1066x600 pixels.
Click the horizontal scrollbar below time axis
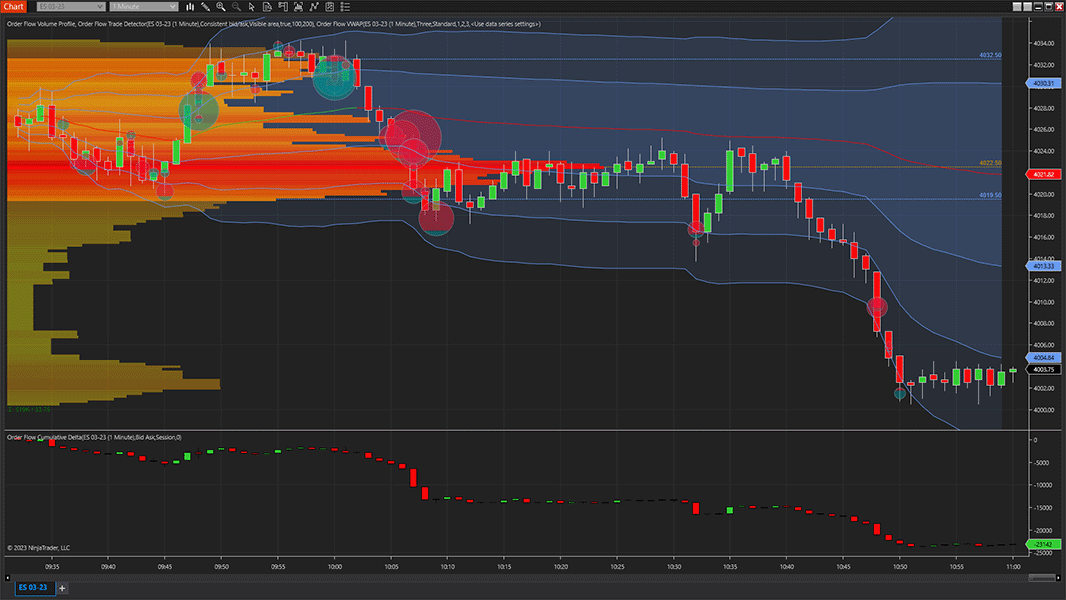(530, 577)
